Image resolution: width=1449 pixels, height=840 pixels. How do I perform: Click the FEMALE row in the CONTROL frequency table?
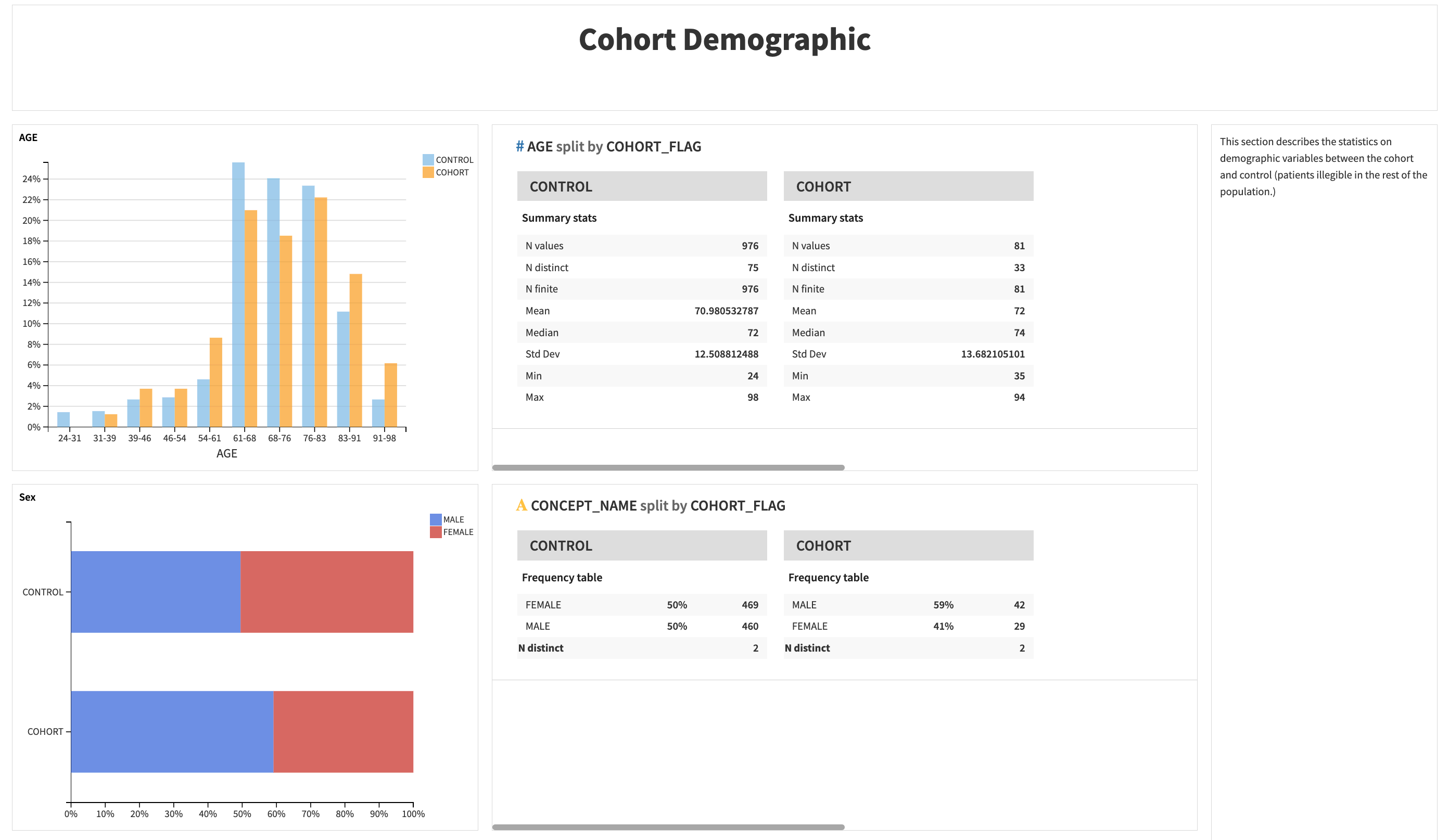click(x=641, y=605)
